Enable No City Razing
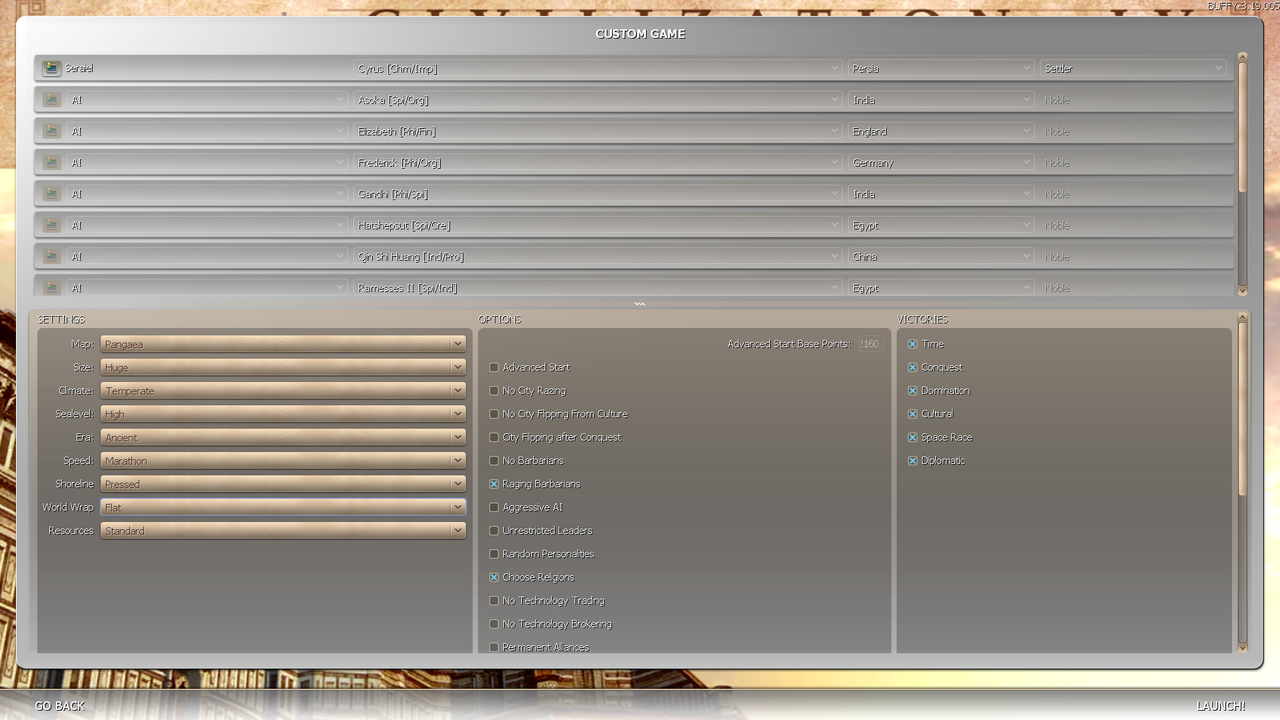 [494, 390]
